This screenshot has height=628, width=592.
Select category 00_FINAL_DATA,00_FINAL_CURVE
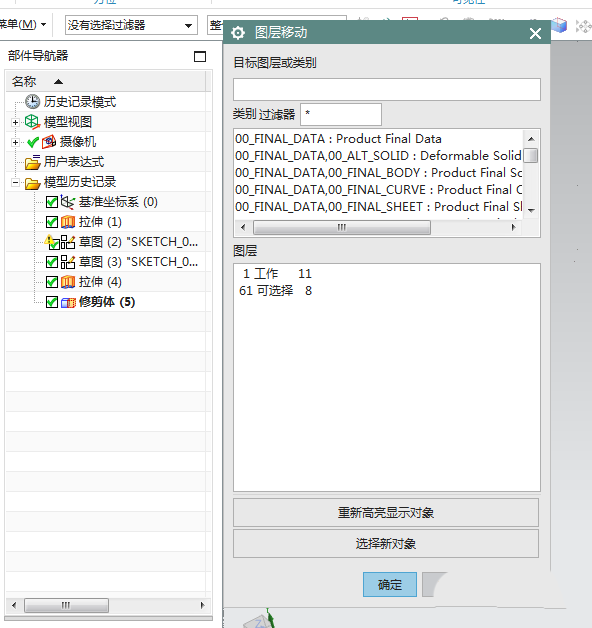[379, 190]
